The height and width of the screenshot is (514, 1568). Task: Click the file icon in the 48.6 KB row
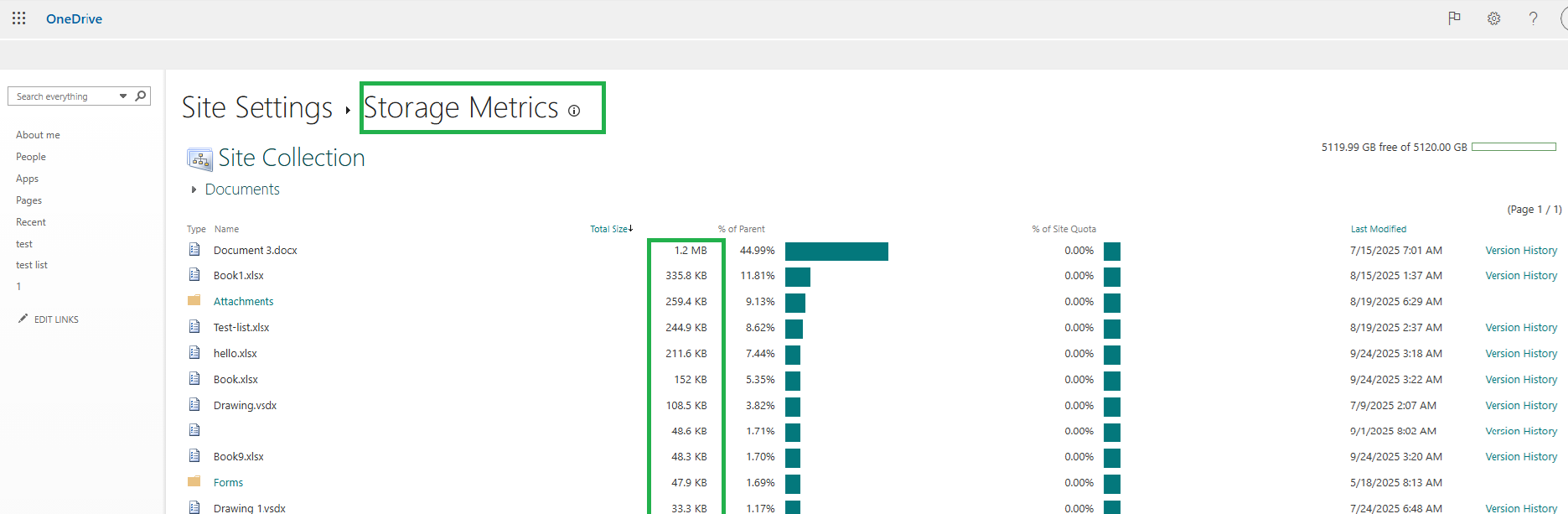[x=194, y=430]
